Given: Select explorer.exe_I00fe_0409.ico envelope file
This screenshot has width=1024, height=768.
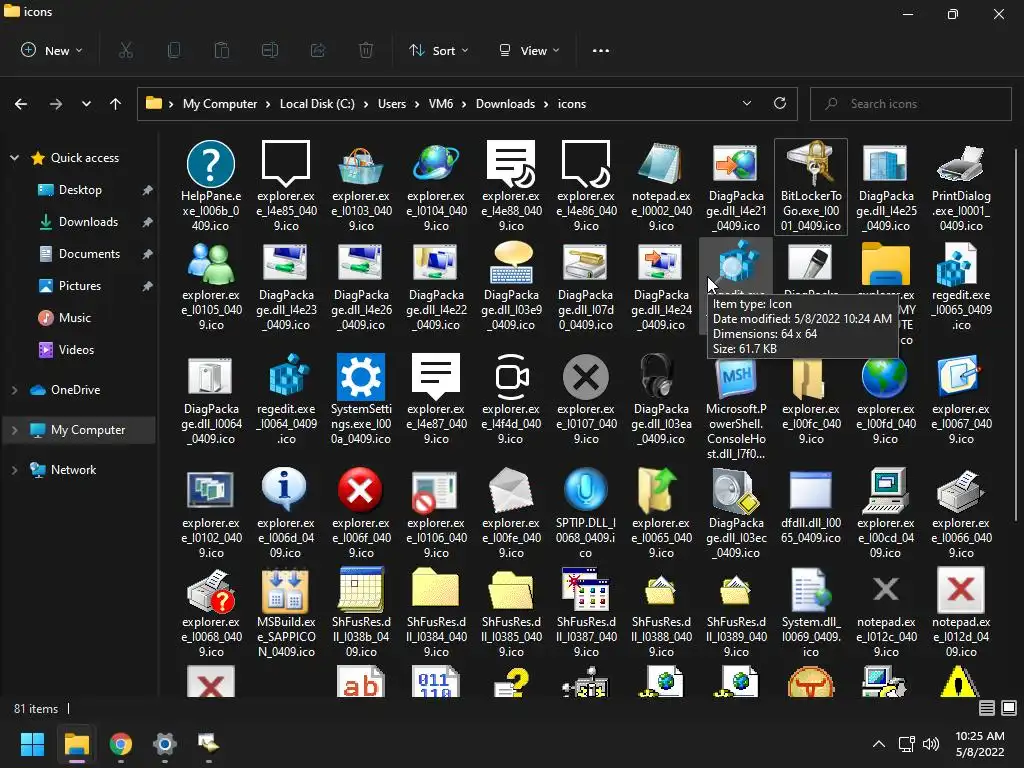Looking at the screenshot, I should [x=511, y=513].
